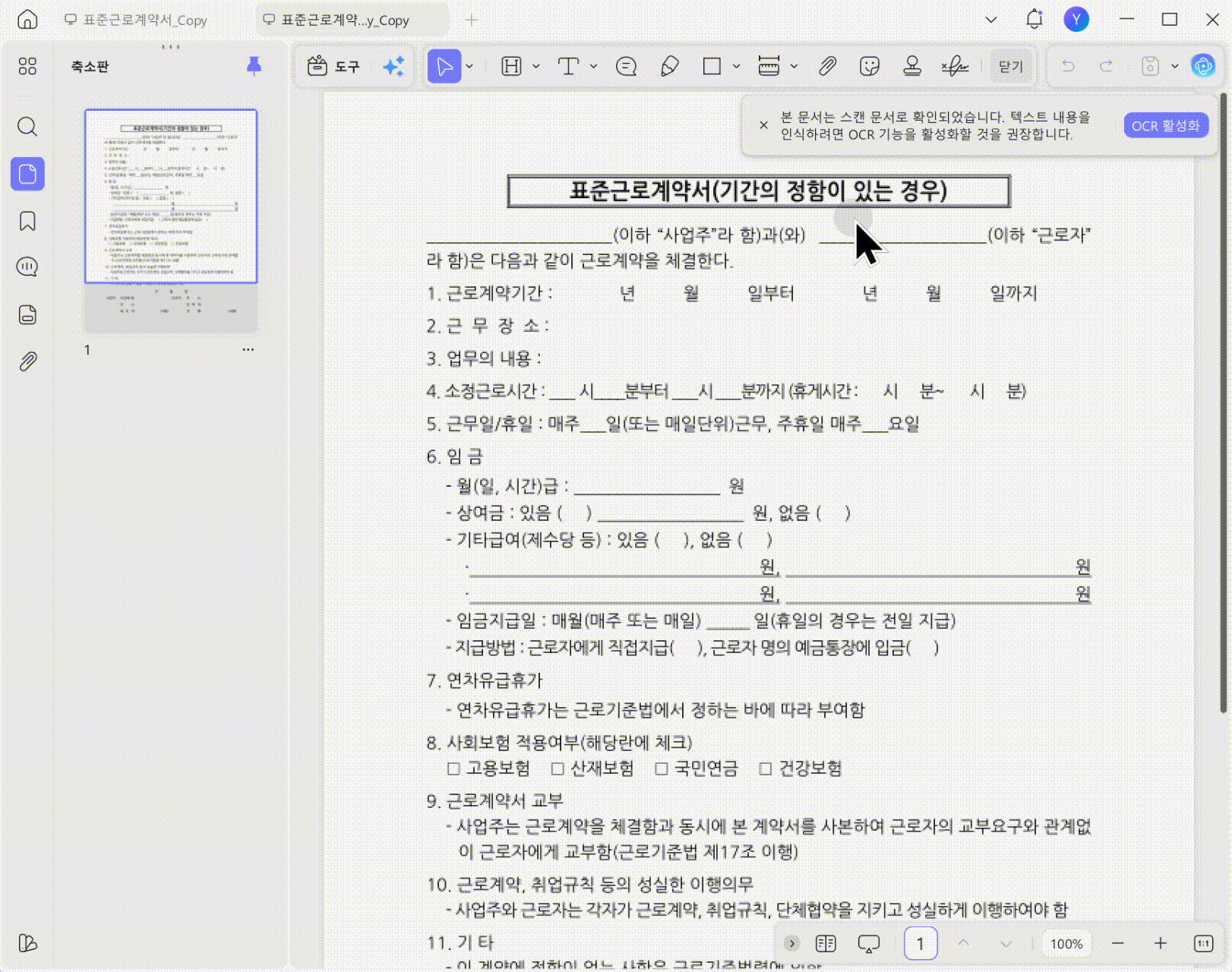This screenshot has height=972, width=1232.
Task: Dismiss the scanned document notification
Action: pos(763,125)
